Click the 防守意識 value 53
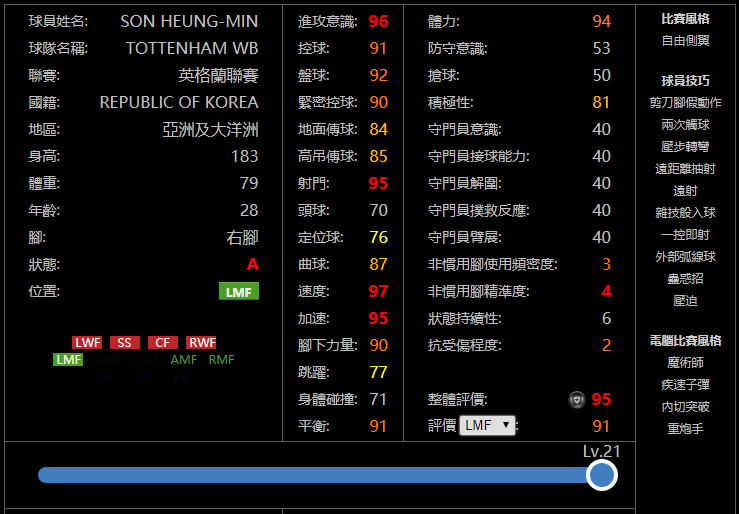The height and width of the screenshot is (514, 739). pos(602,49)
